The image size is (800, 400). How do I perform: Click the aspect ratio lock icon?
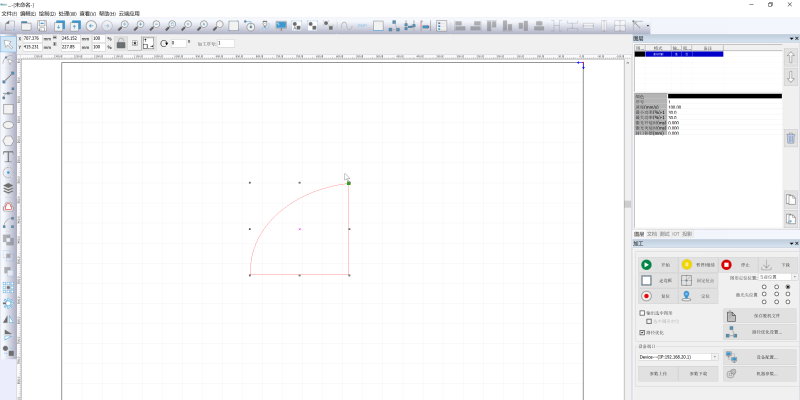[121, 43]
